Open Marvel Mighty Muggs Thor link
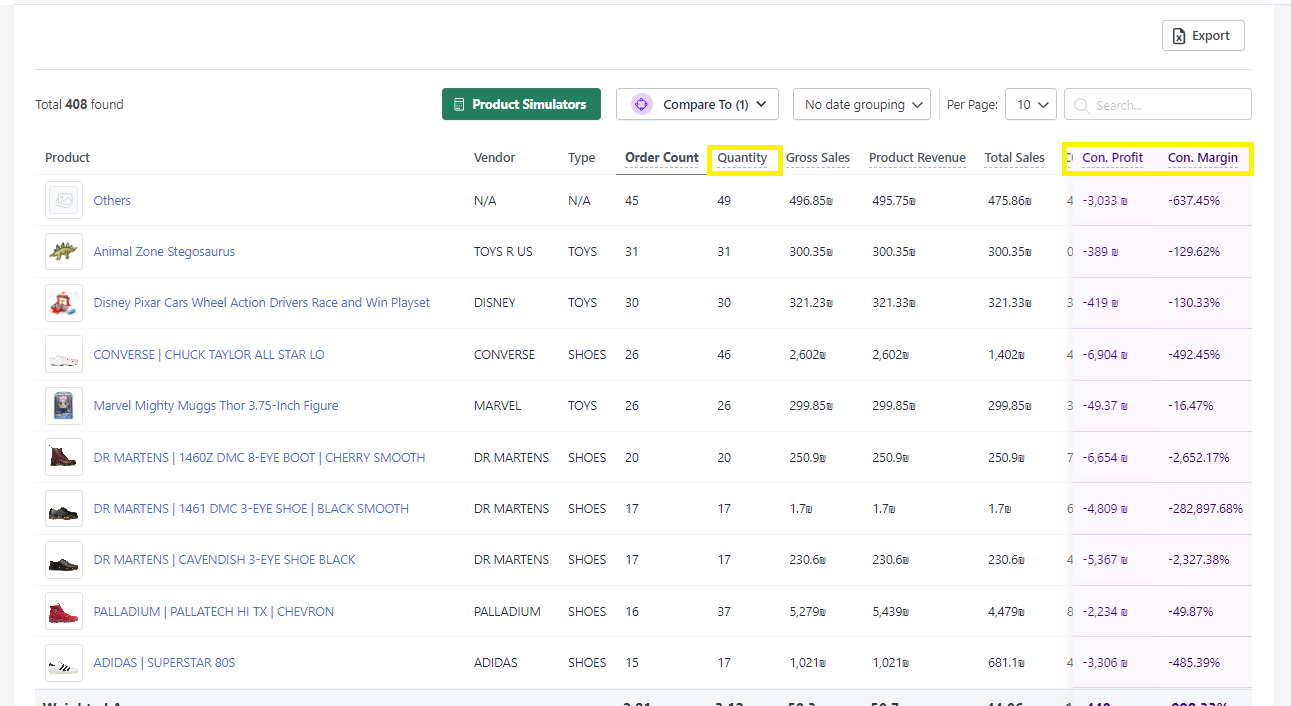 tap(216, 405)
